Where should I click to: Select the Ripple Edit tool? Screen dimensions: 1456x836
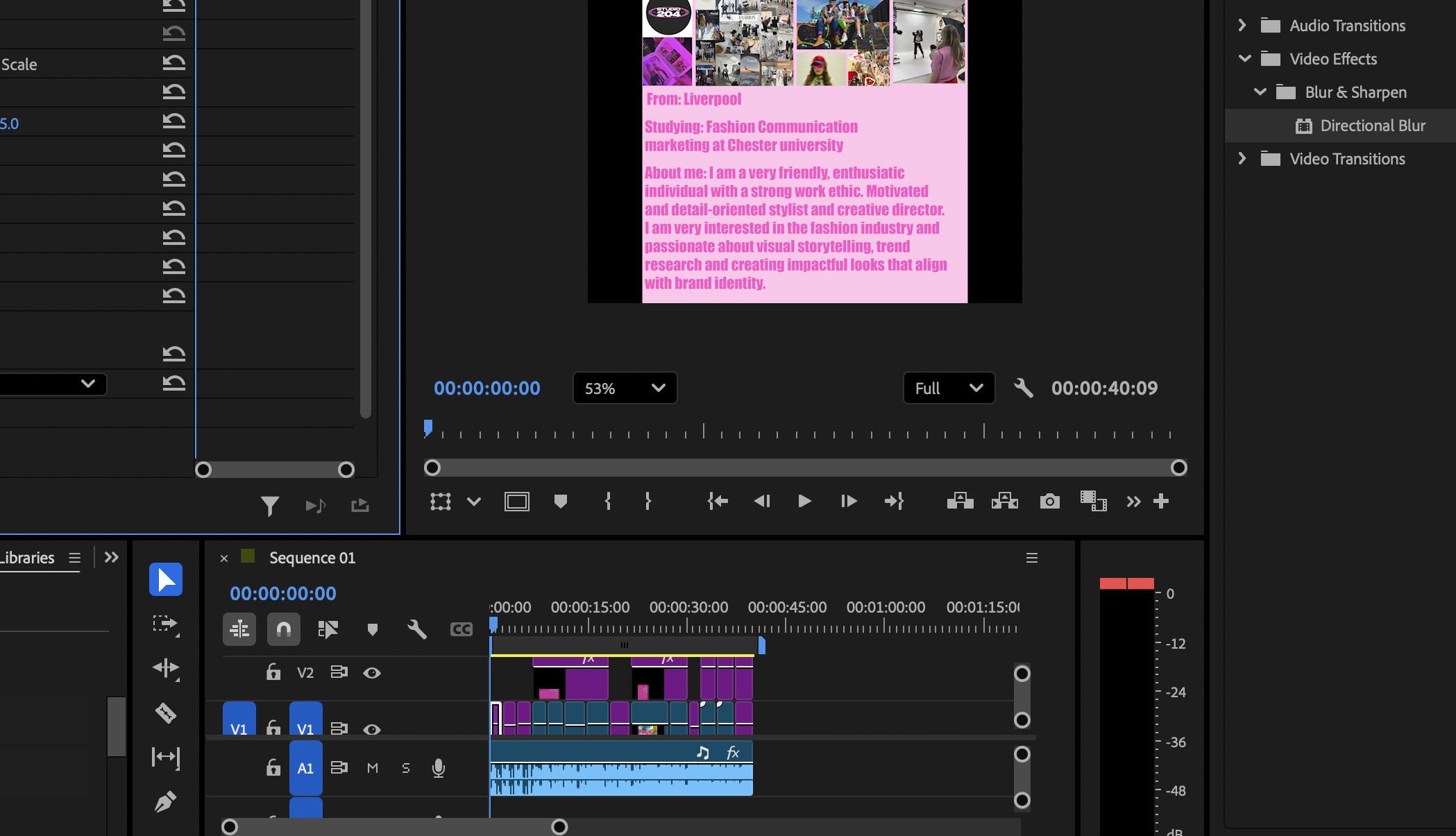tap(165, 668)
